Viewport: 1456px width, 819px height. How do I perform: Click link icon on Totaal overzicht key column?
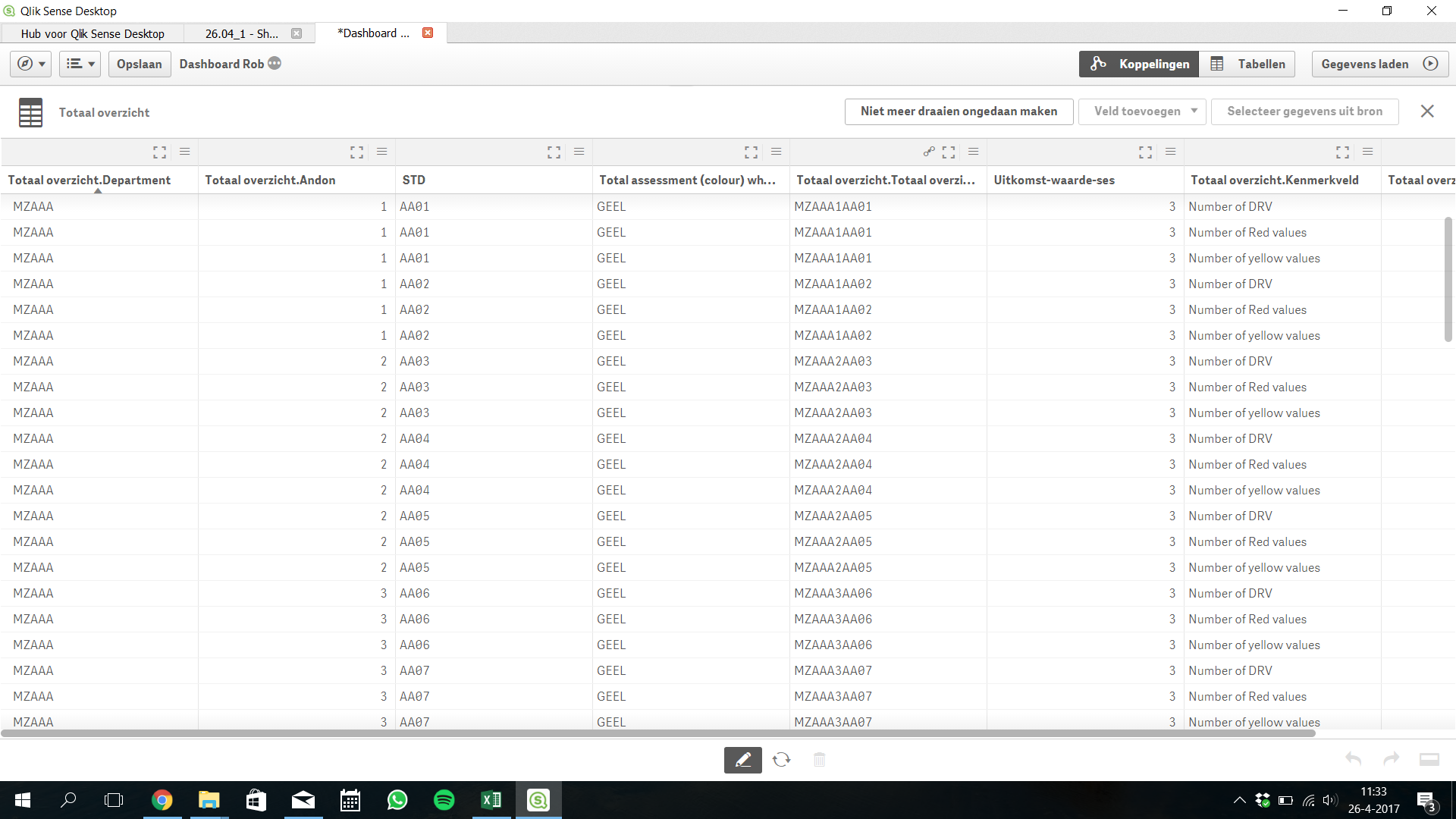click(x=928, y=152)
